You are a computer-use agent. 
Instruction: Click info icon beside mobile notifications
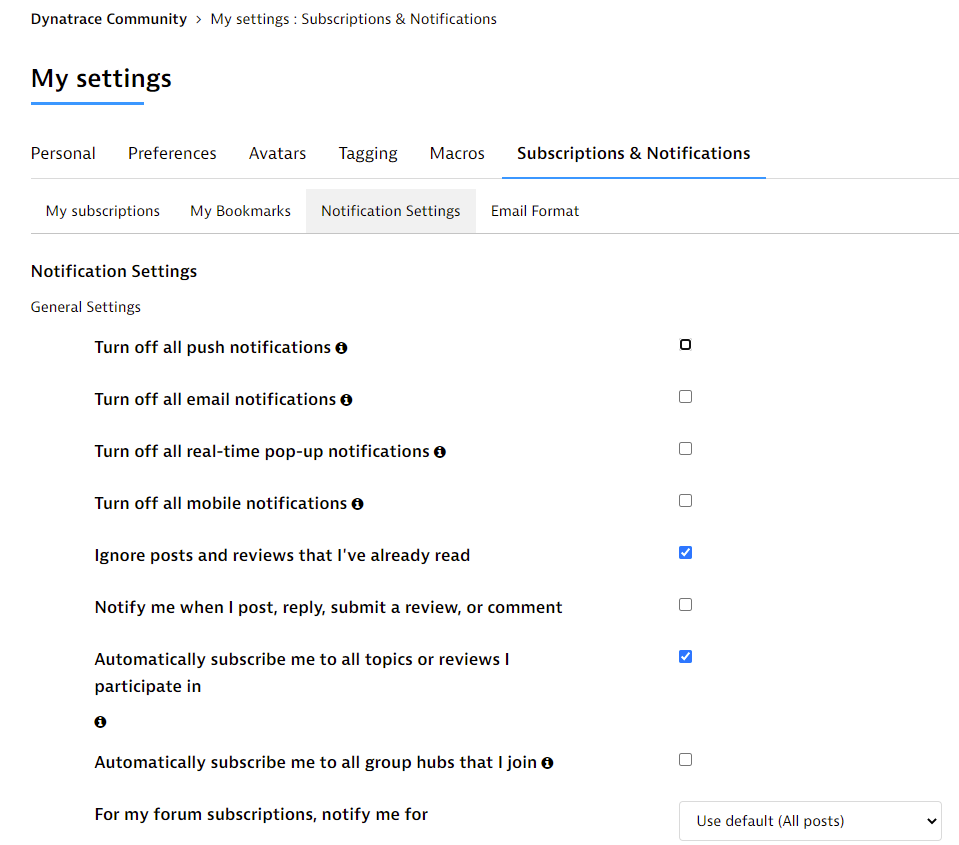coord(357,504)
